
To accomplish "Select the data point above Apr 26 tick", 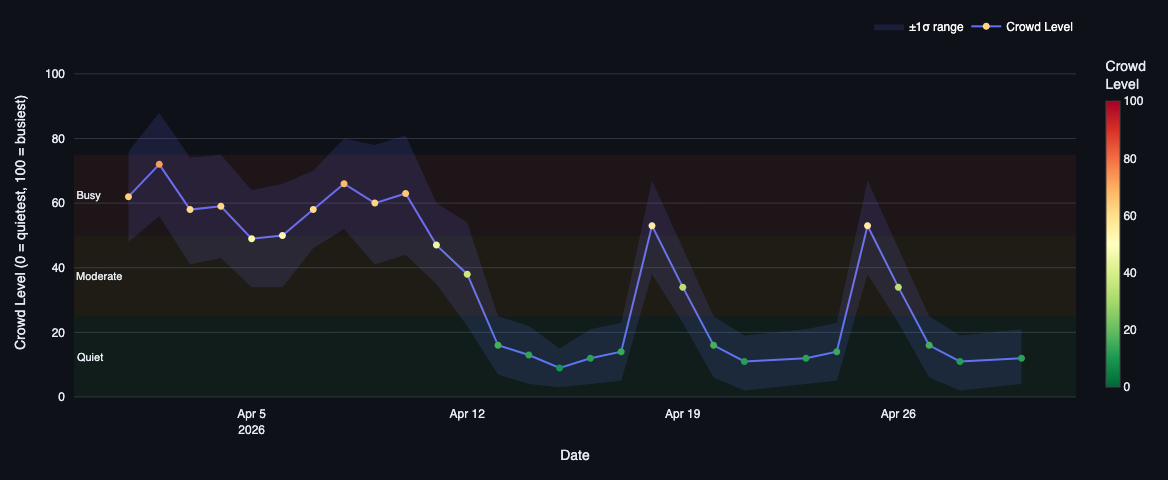I will pyautogui.click(x=898, y=287).
